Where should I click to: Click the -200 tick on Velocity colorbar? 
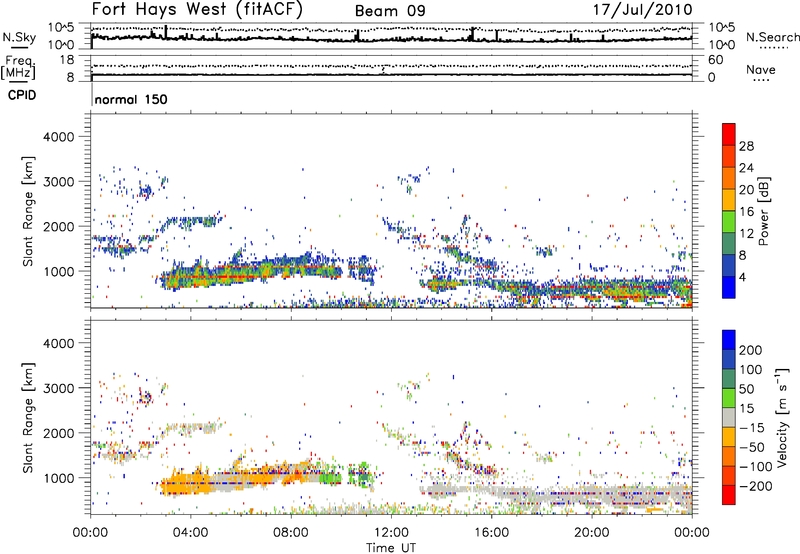coord(756,486)
